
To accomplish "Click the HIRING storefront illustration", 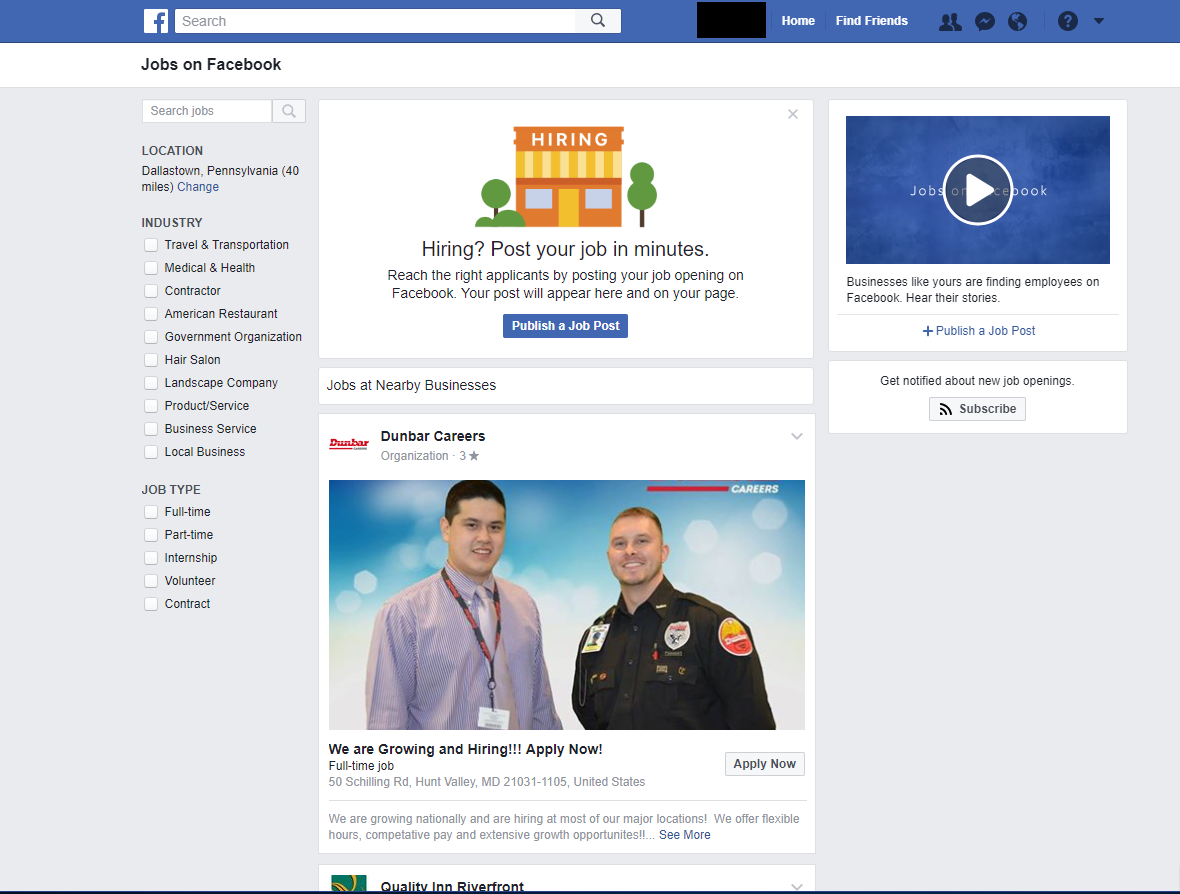I will point(566,176).
